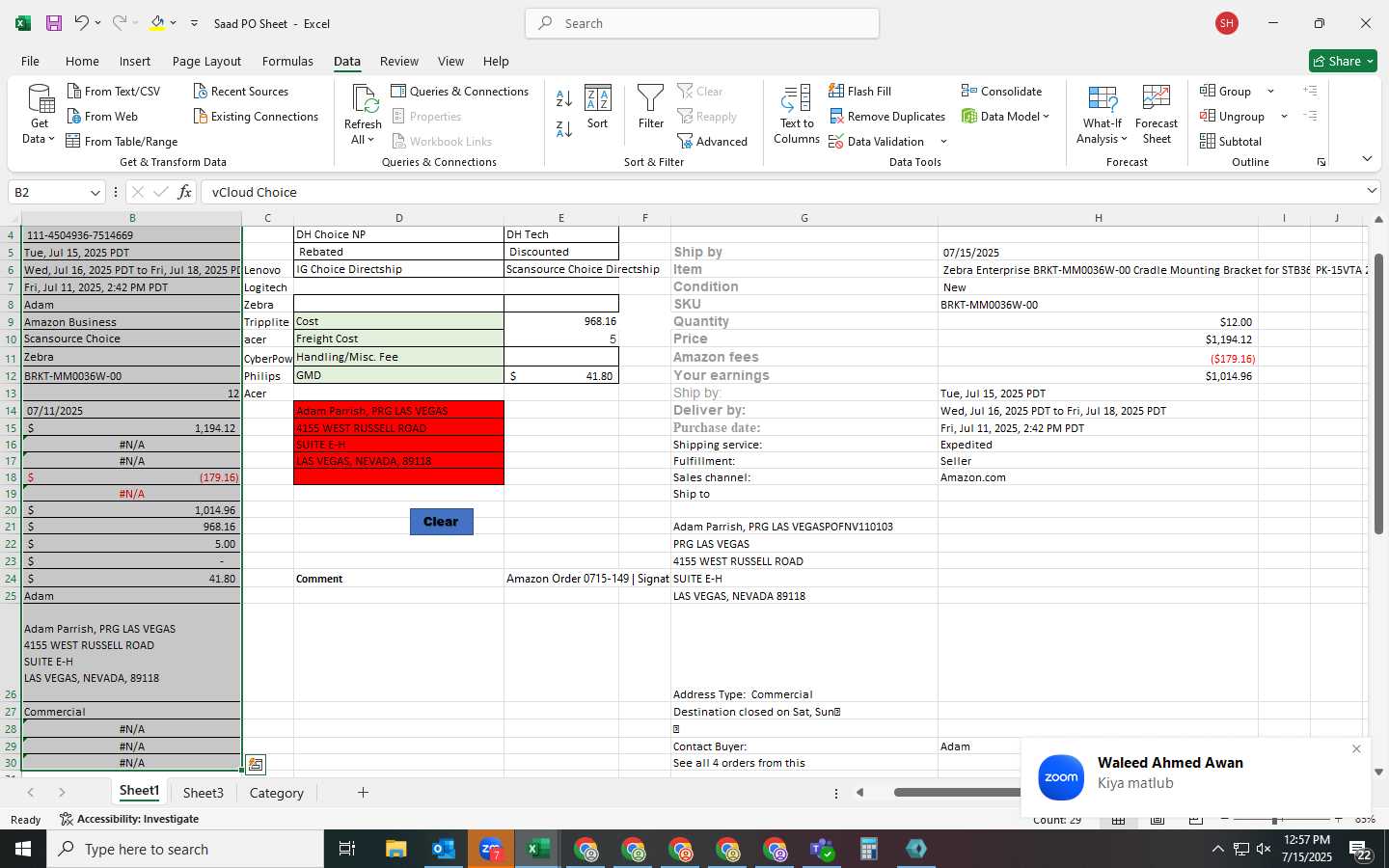This screenshot has height=868, width=1389.
Task: Click the blue Clear button
Action: tap(441, 522)
